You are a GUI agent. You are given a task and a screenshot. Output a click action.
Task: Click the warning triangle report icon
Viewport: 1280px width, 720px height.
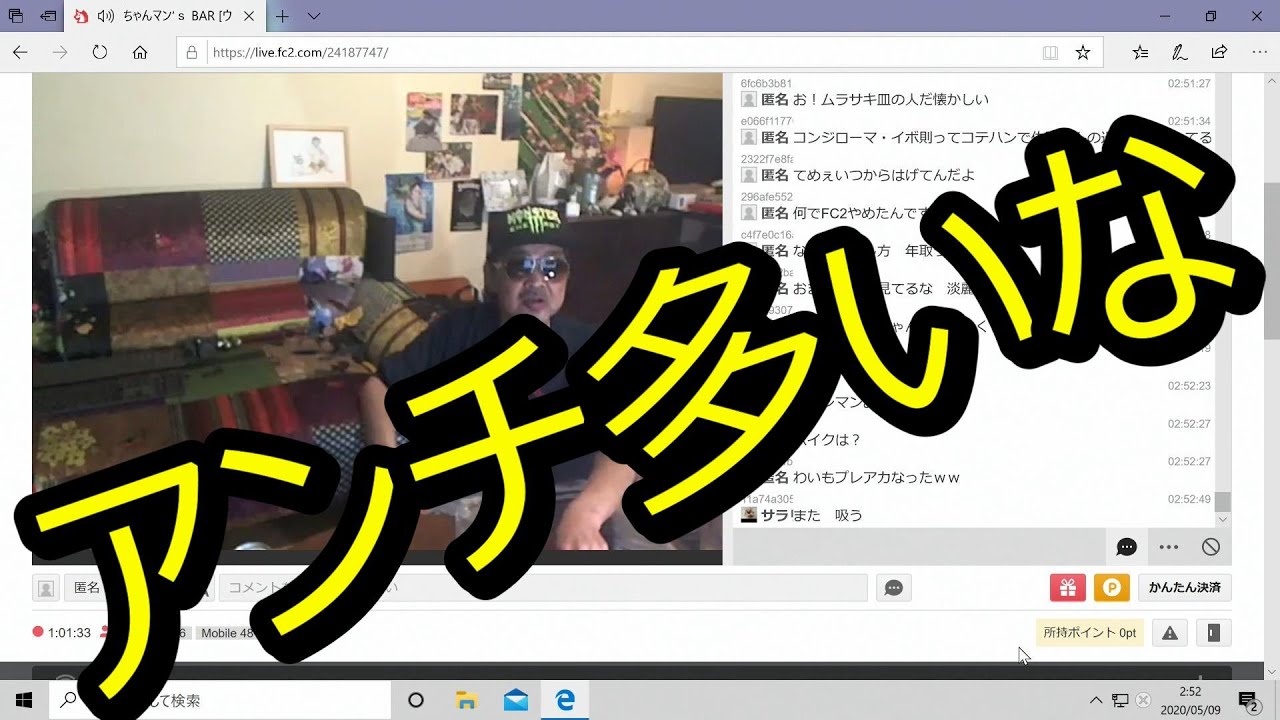[1170, 633]
